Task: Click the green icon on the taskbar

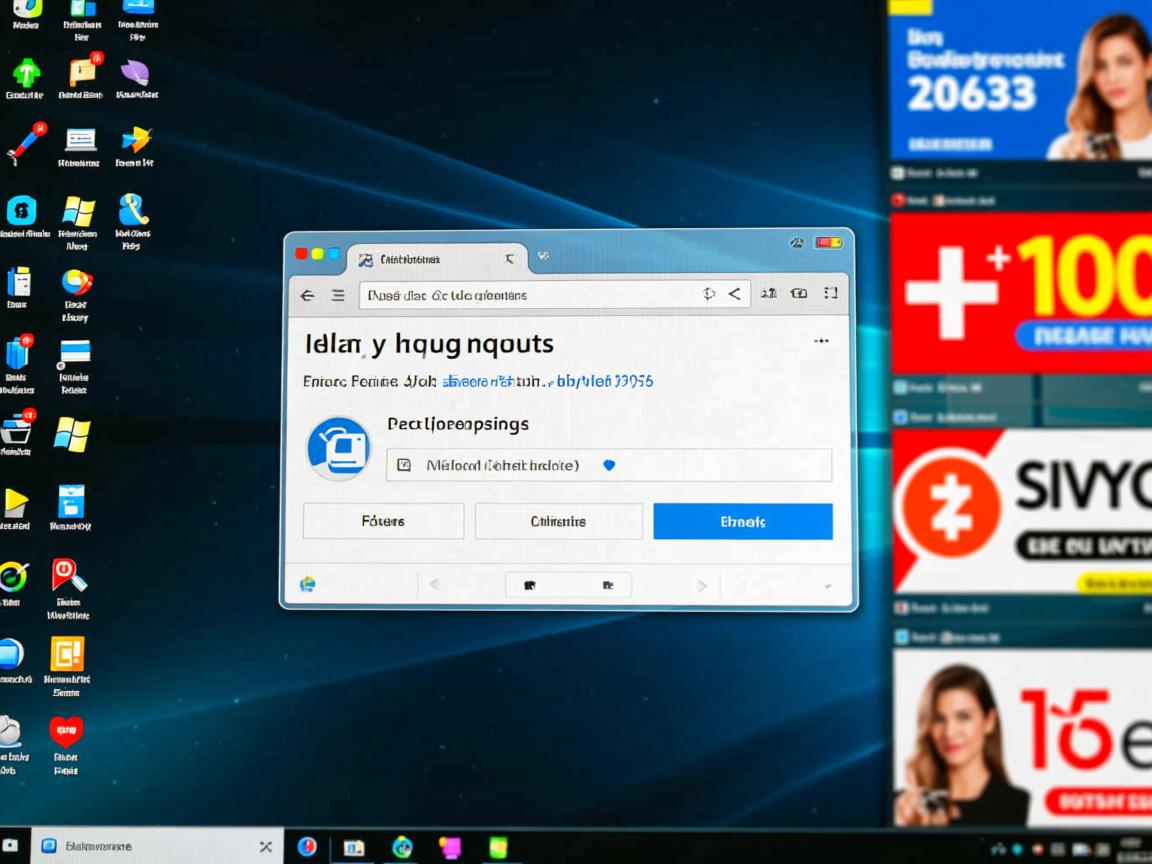Action: click(x=498, y=847)
